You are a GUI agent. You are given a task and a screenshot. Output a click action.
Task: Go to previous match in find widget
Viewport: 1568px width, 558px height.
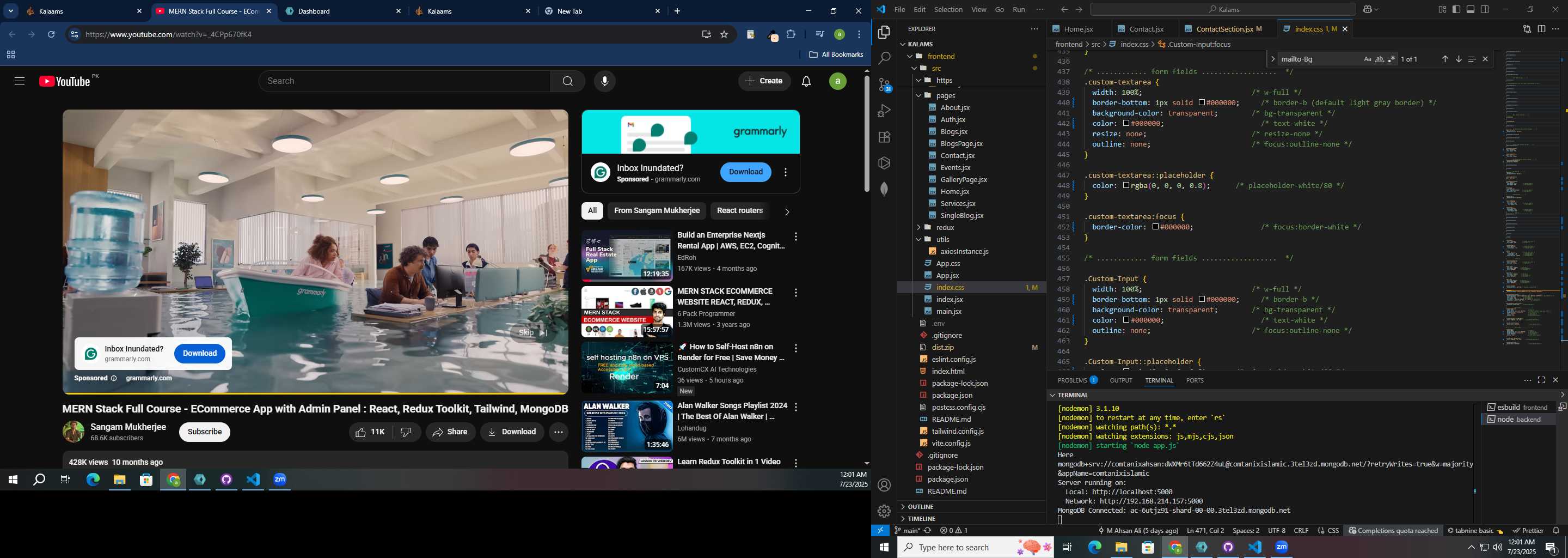pyautogui.click(x=1444, y=59)
